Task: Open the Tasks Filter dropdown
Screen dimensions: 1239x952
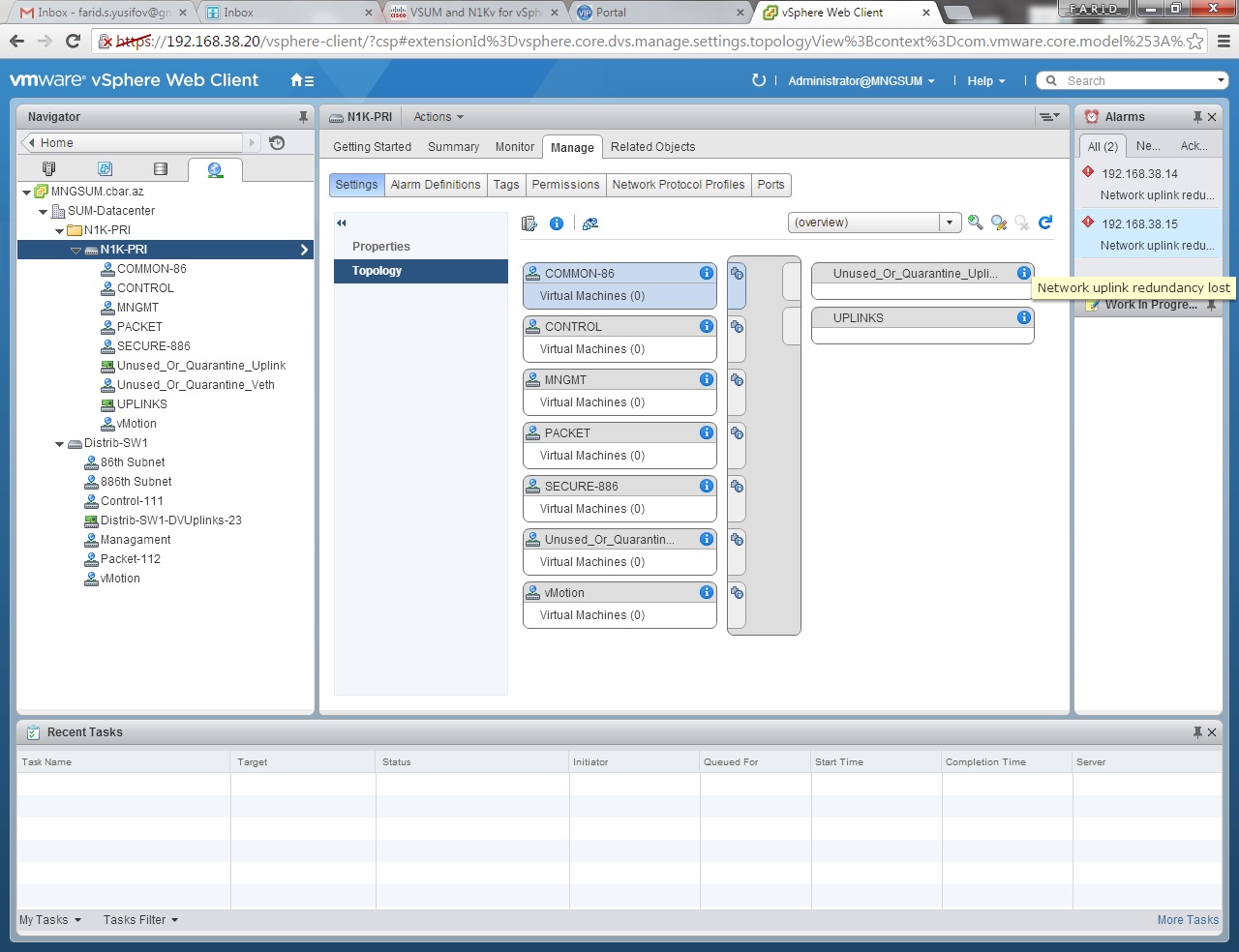Action: pos(141,920)
